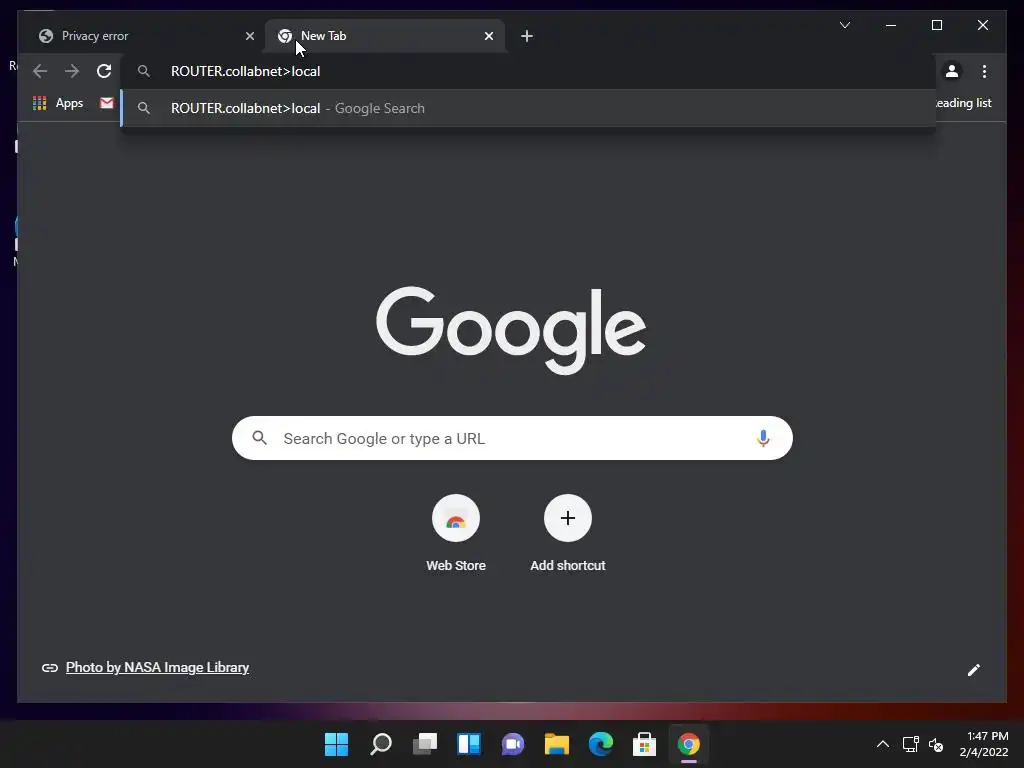Add a new shortcut tile
The width and height of the screenshot is (1024, 768).
568,534
